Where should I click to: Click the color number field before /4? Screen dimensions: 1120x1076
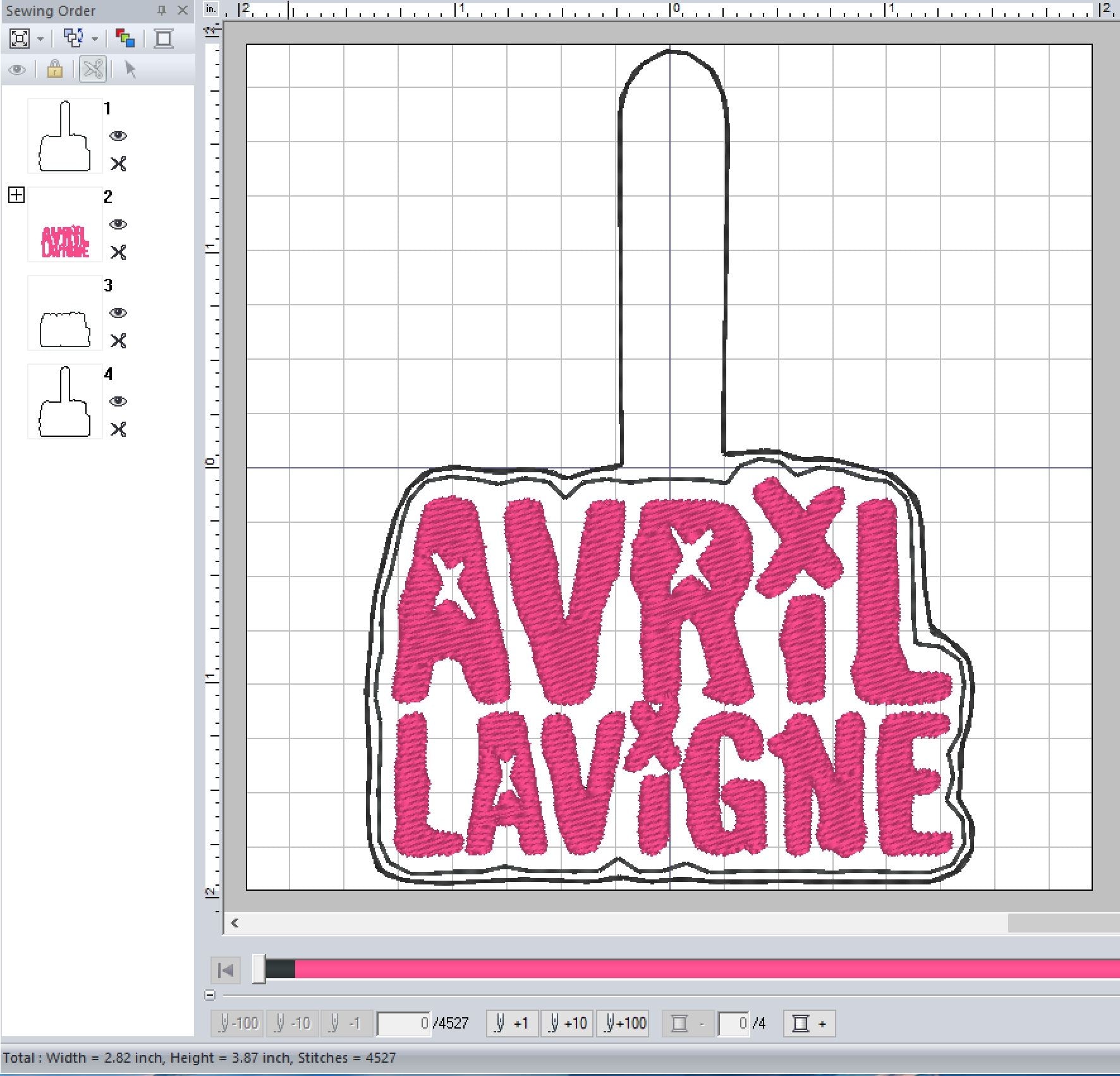coord(734,1024)
